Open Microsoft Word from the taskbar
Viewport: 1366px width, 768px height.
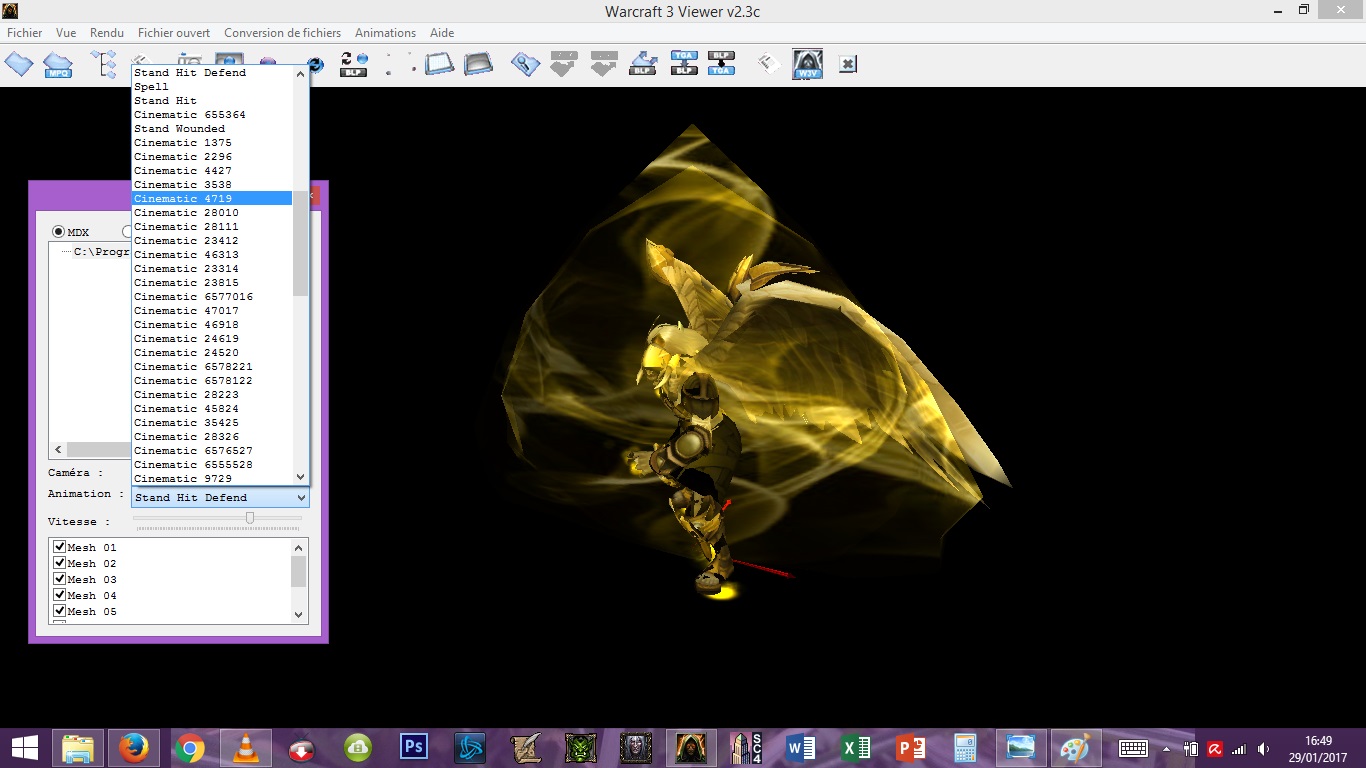pos(800,748)
